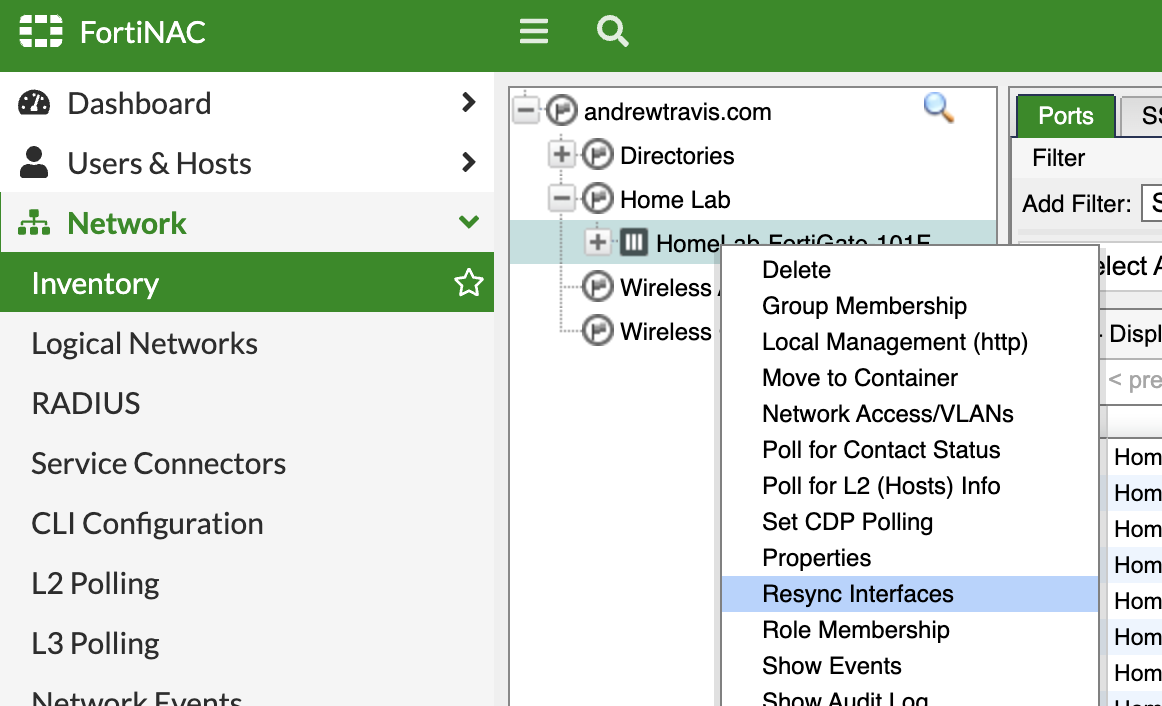Select the Home Lab tree label
This screenshot has width=1162, height=706.
tap(675, 199)
